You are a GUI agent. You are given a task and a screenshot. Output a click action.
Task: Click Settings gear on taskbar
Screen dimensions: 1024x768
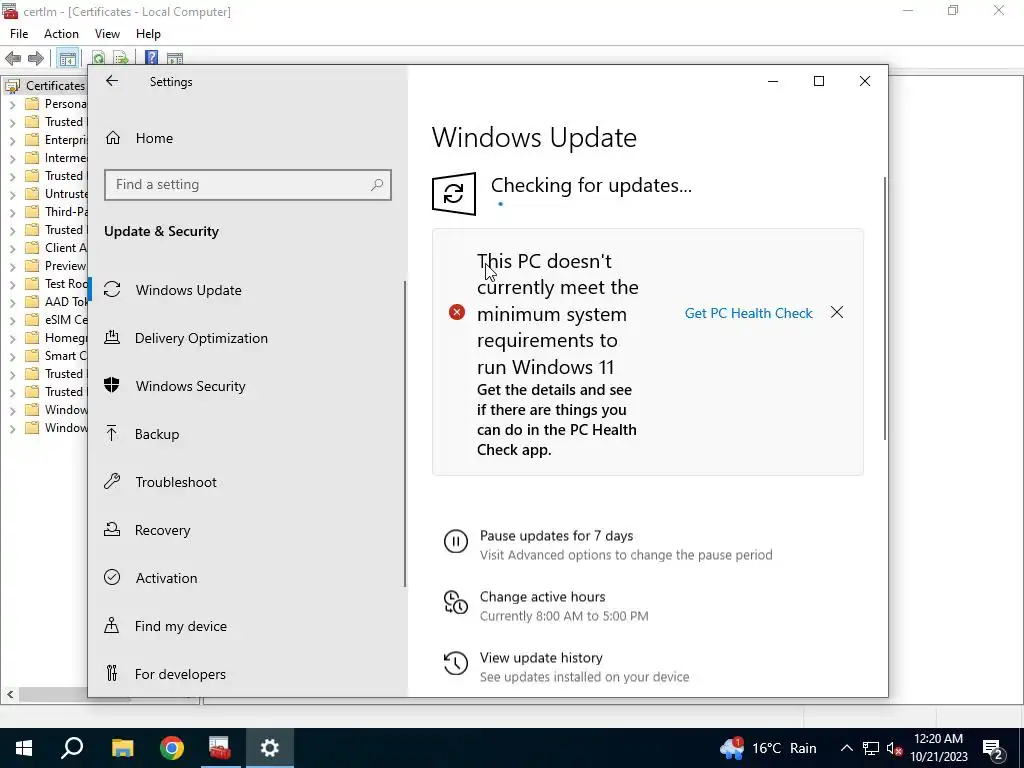269,748
